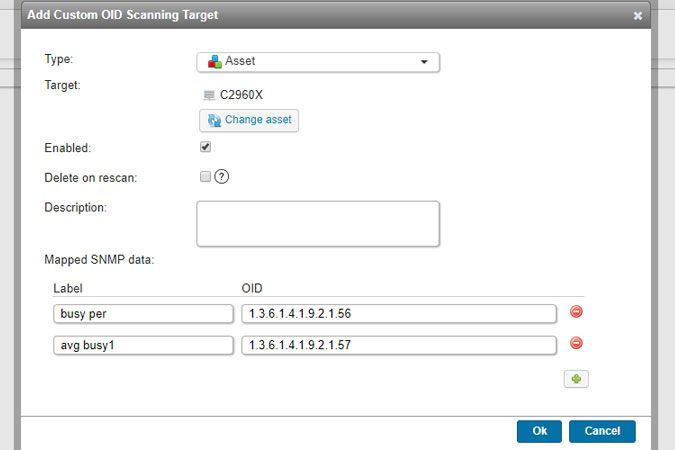Click the OID field ending in .57
The width and height of the screenshot is (675, 450).
398,345
